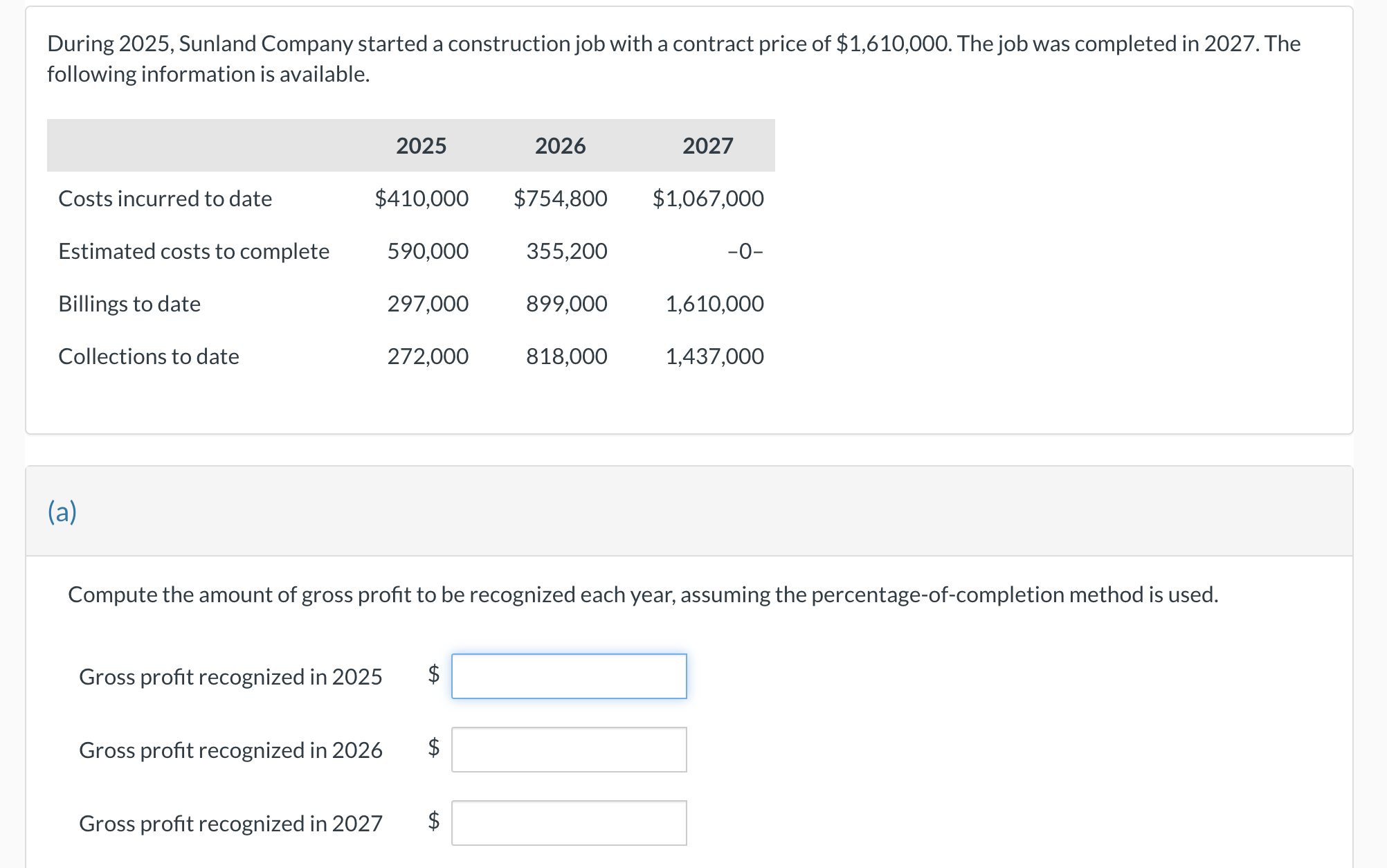
Task: Select the Estimated costs to complete row label
Action: pyautogui.click(x=194, y=251)
